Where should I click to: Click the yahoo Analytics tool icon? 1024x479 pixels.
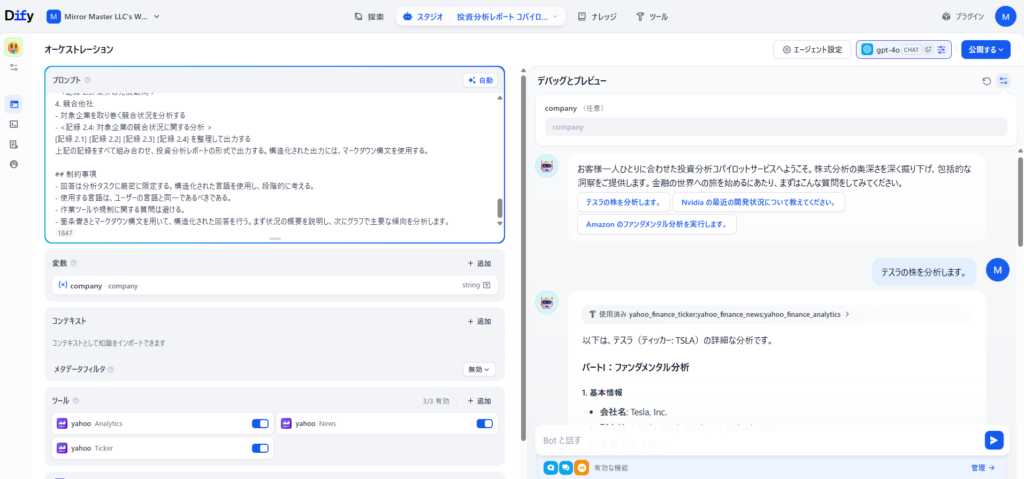63,423
